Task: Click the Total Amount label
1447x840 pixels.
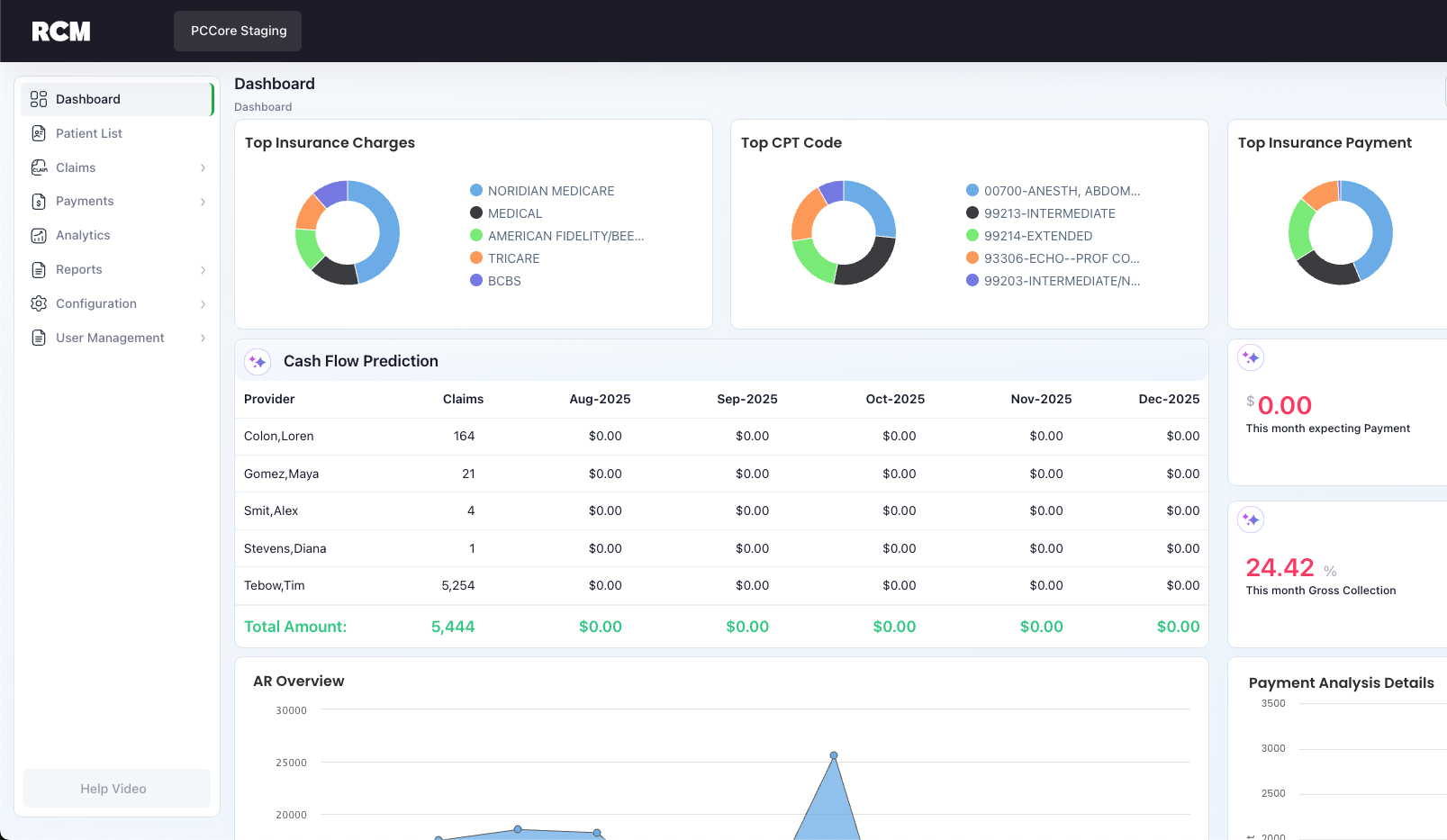Action: pyautogui.click(x=295, y=627)
